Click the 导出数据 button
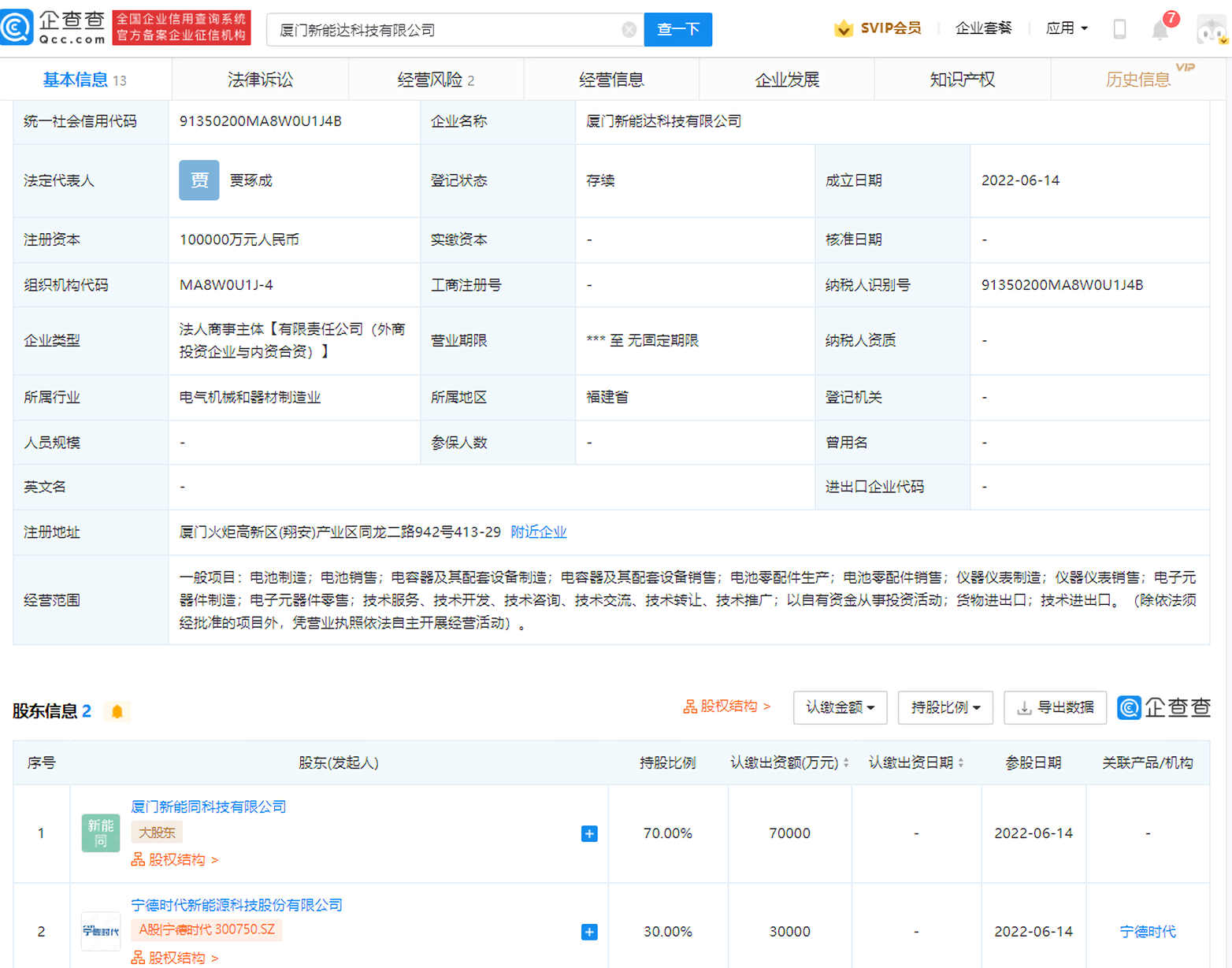Viewport: 1232px width, 968px height. tap(1056, 707)
